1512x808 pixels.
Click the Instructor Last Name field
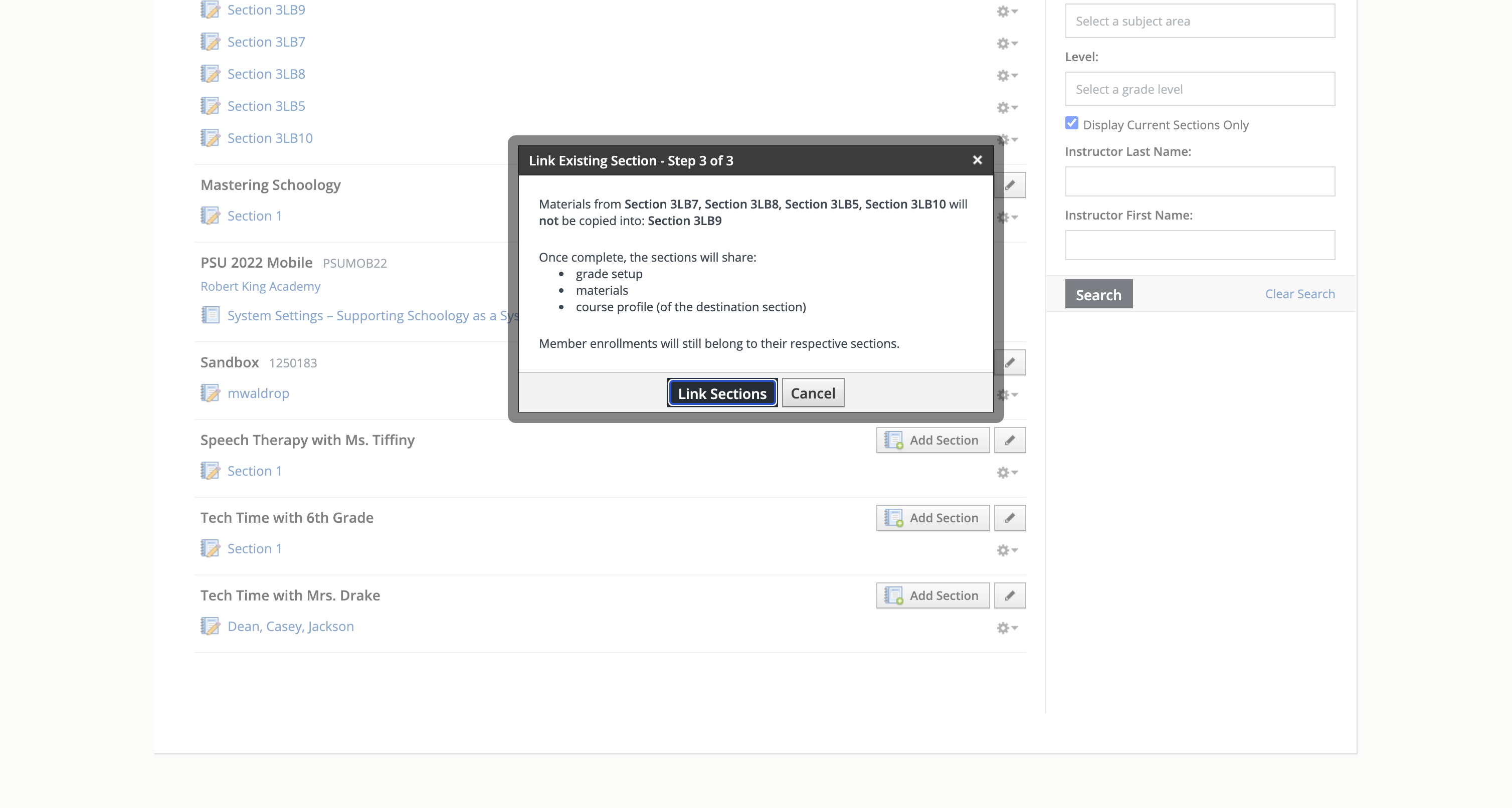click(x=1200, y=181)
